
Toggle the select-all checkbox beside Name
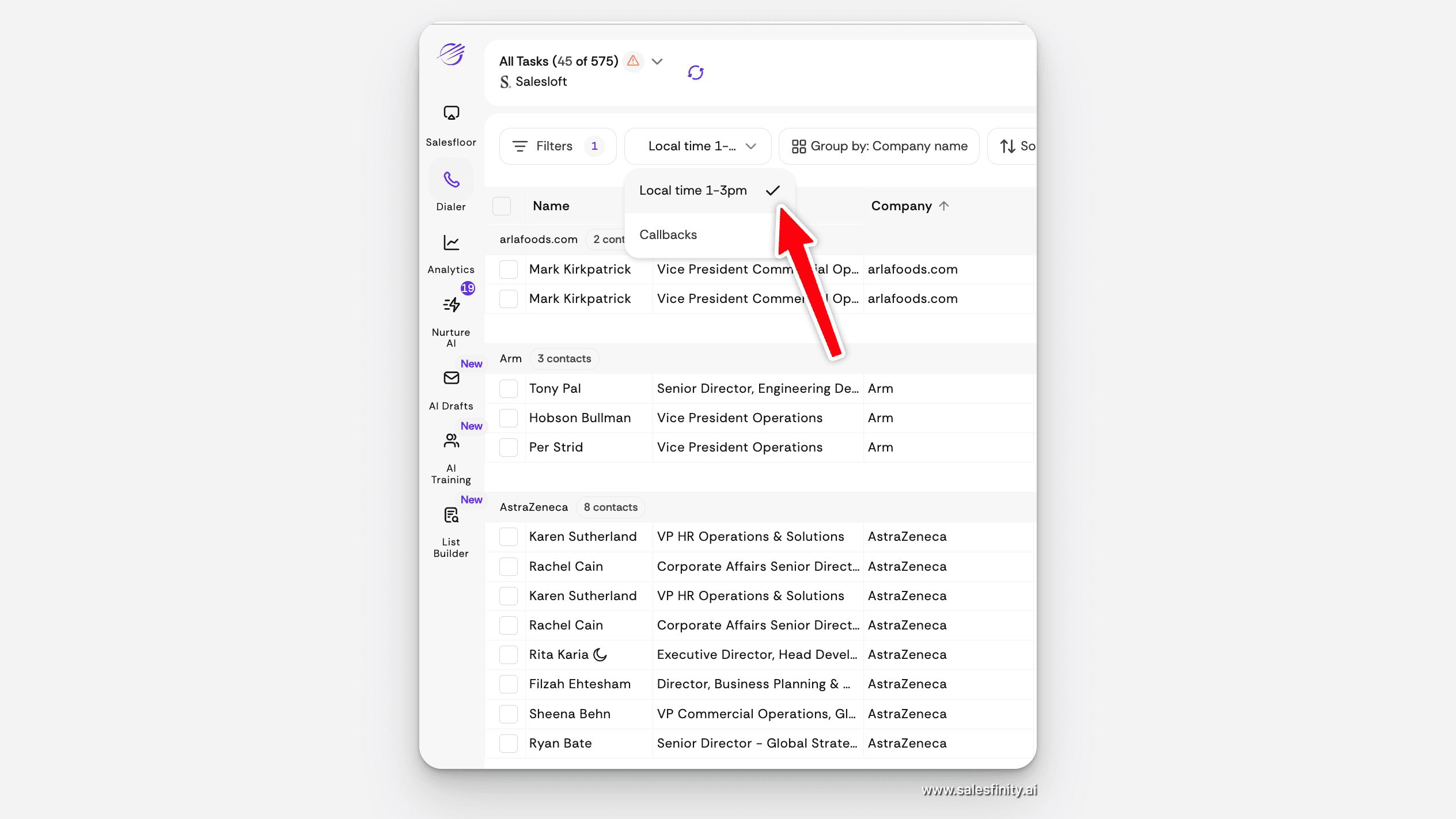[x=502, y=206]
